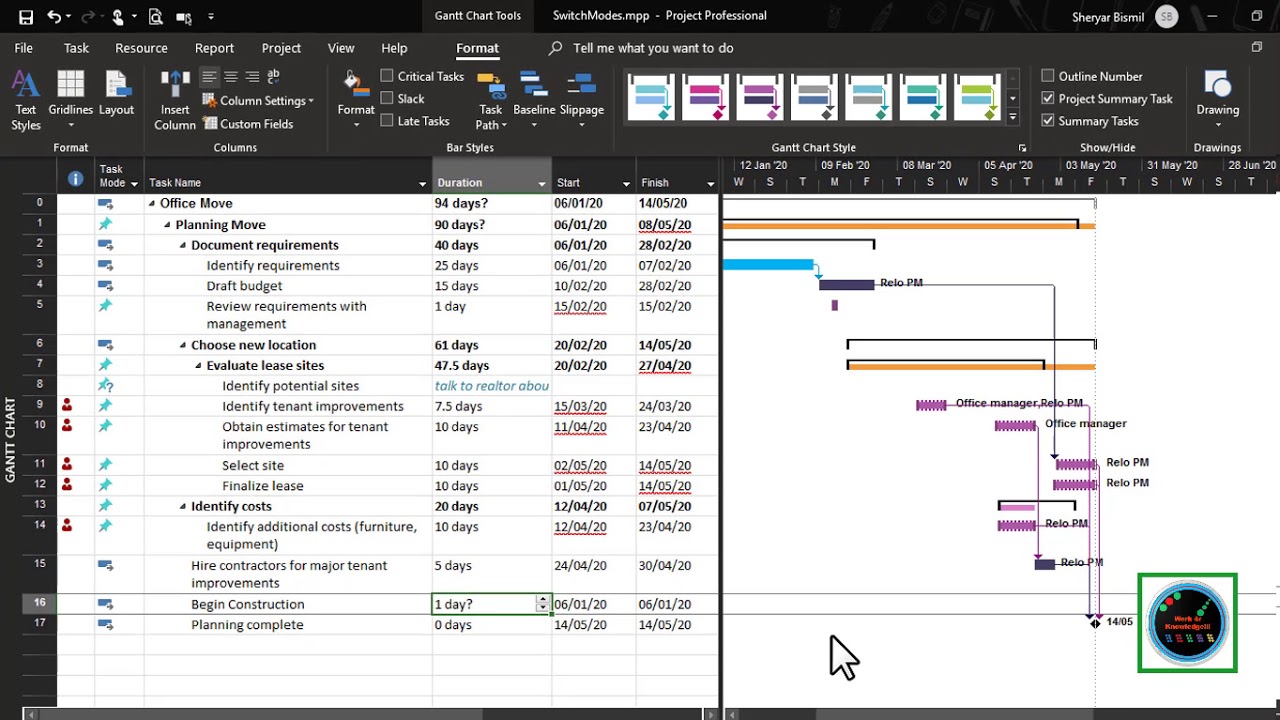Uncheck Project Summary Task
Screen dimensions: 1280x720
coord(1048,98)
